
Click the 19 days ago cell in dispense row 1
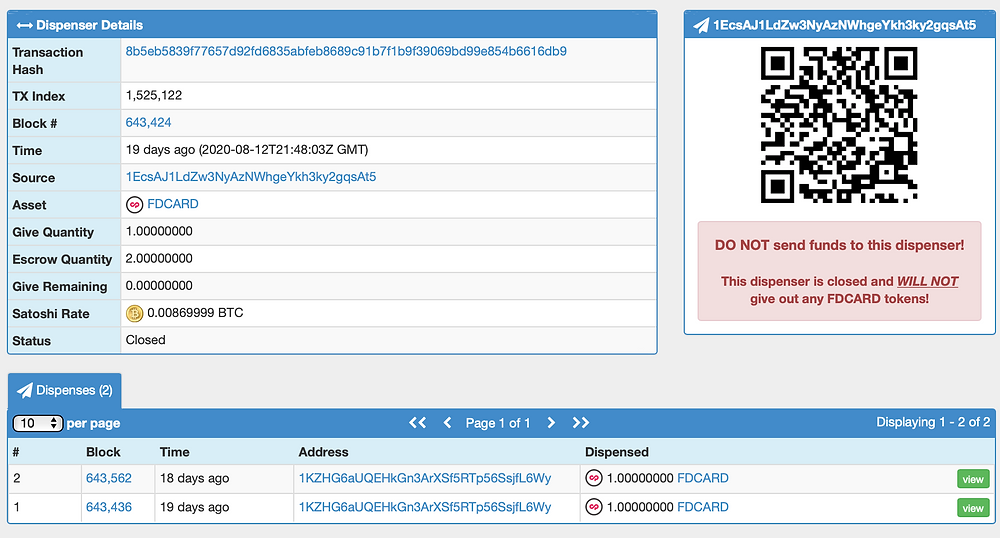click(195, 507)
